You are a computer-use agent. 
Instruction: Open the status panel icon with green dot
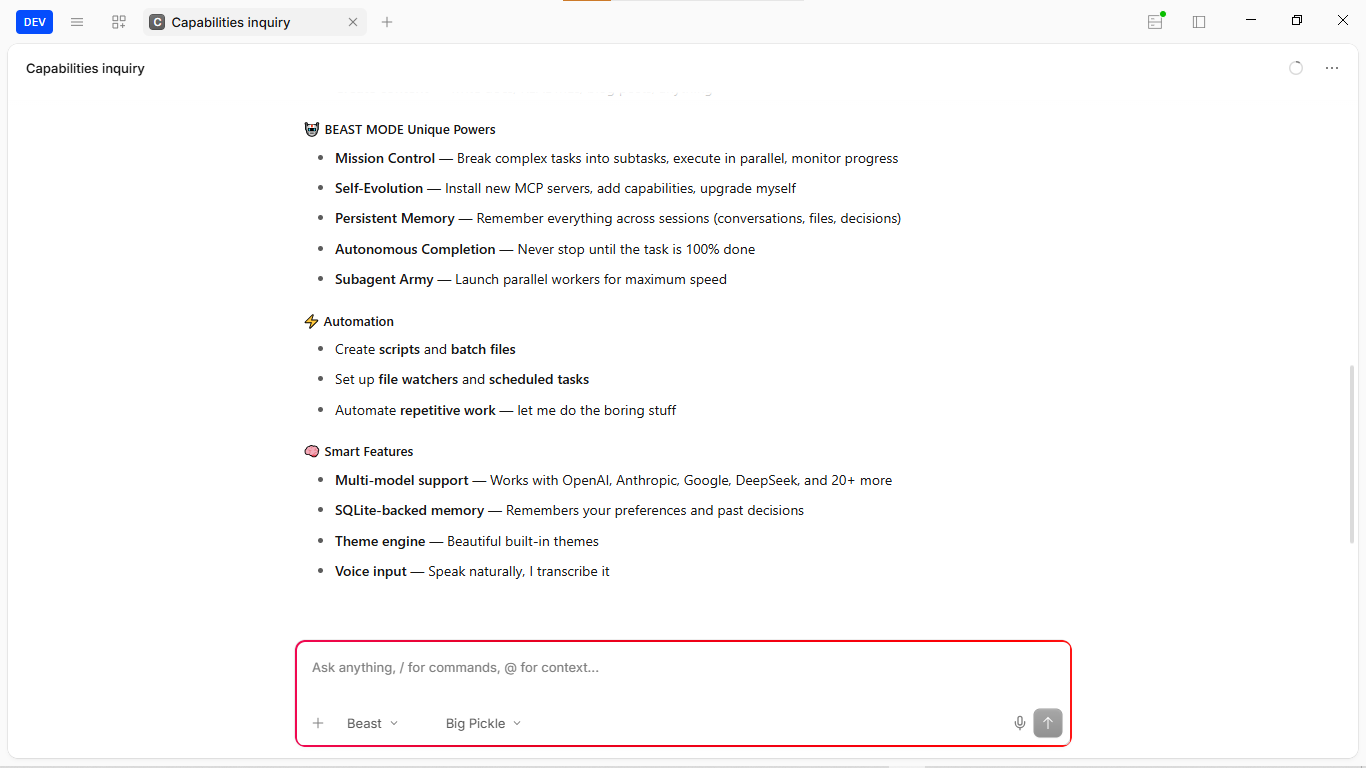1156,21
